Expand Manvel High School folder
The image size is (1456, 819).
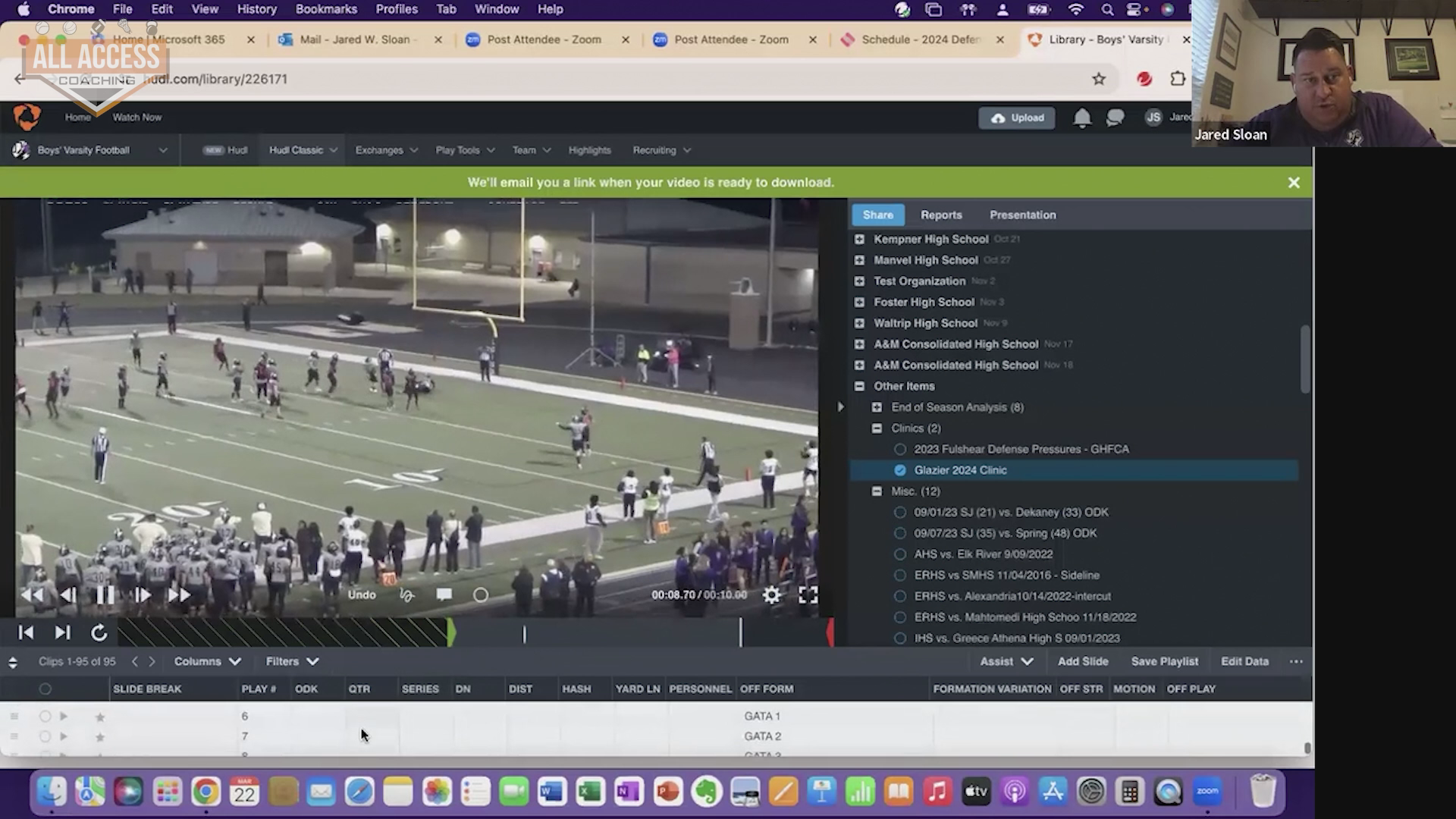click(859, 260)
